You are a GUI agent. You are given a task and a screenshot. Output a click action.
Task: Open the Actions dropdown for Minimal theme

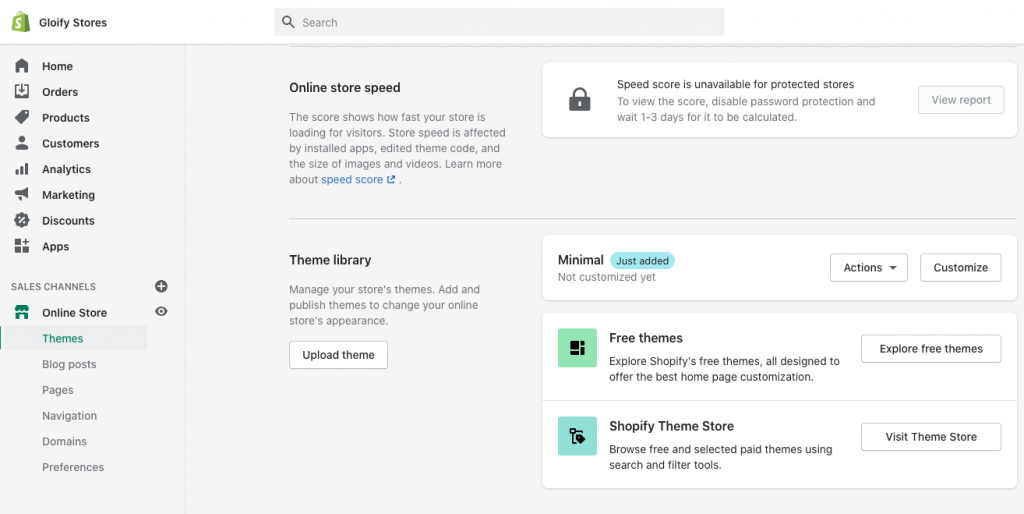(x=869, y=268)
